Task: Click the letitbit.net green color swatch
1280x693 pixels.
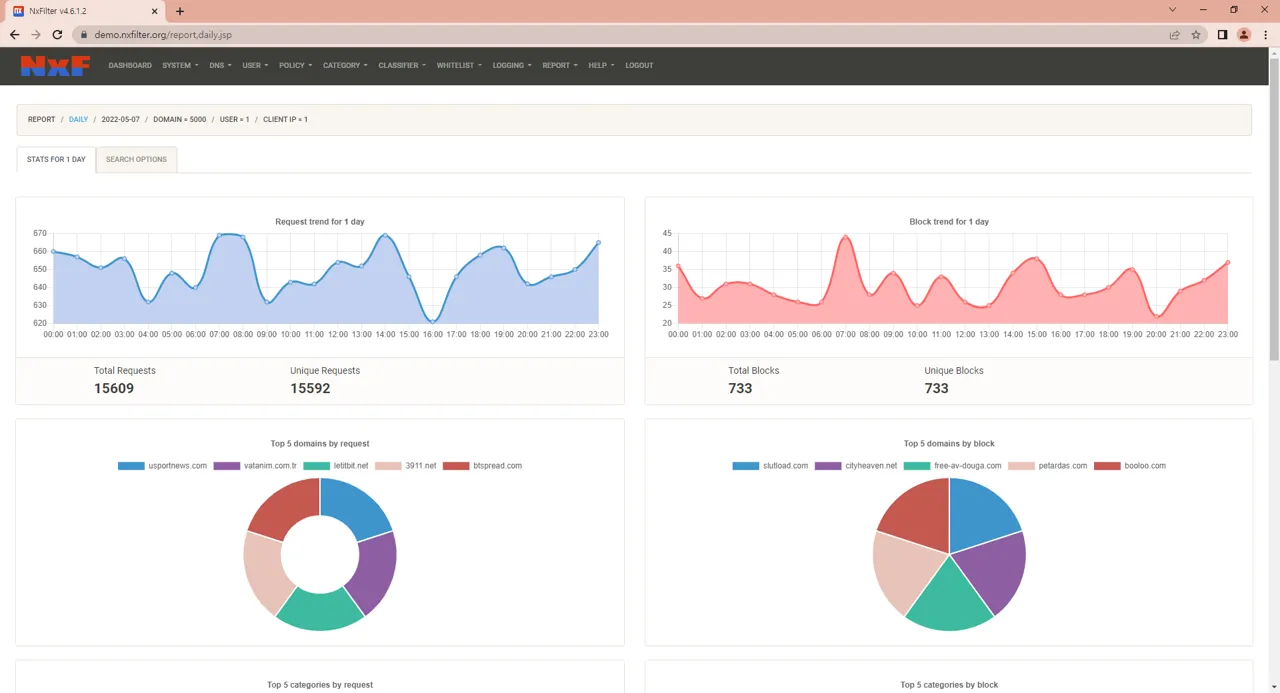Action: (317, 466)
